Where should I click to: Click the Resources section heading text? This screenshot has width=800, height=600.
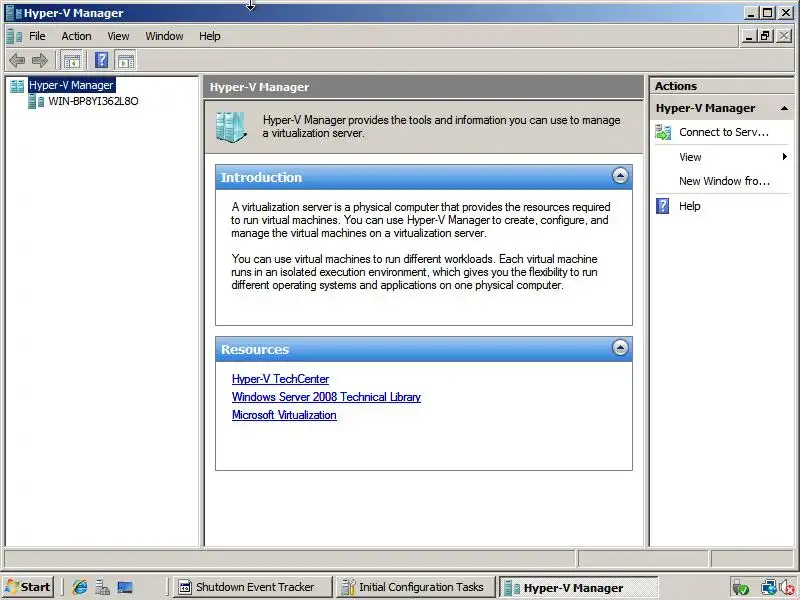[x=255, y=349]
